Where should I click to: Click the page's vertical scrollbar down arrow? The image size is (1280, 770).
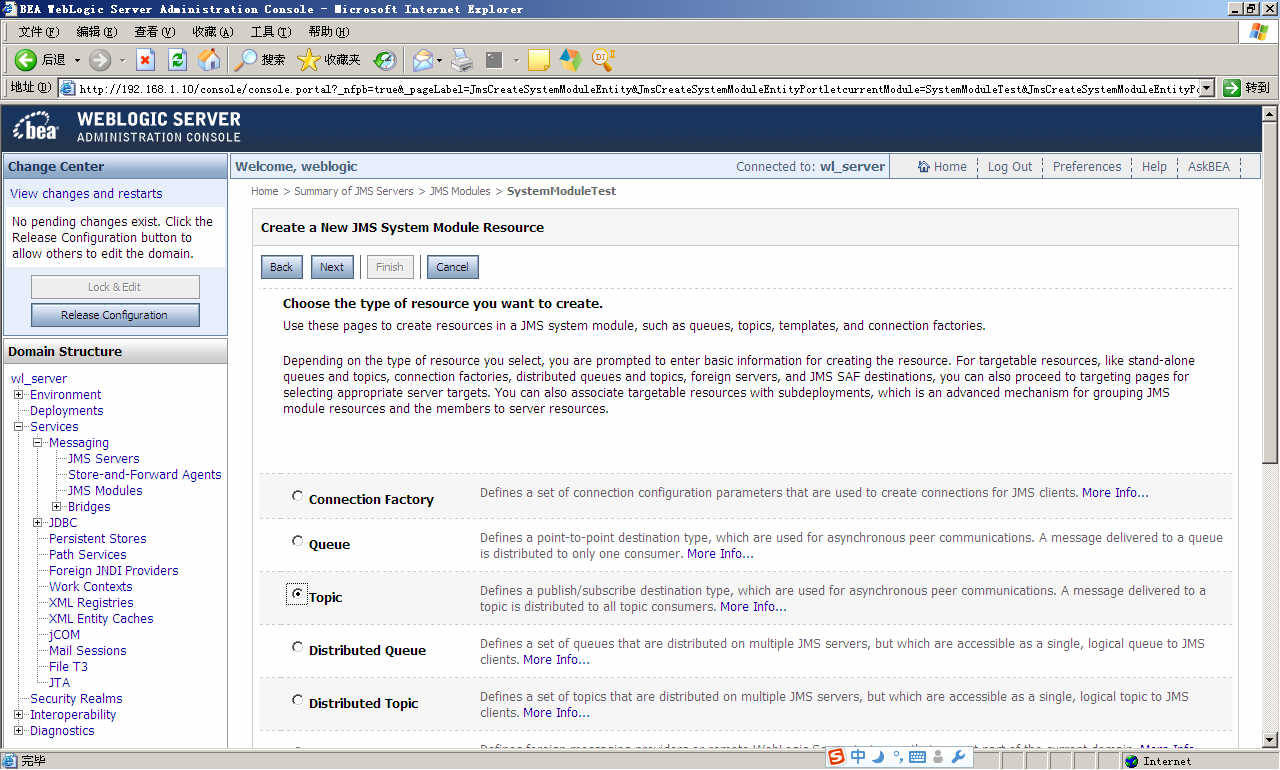[x=1270, y=740]
